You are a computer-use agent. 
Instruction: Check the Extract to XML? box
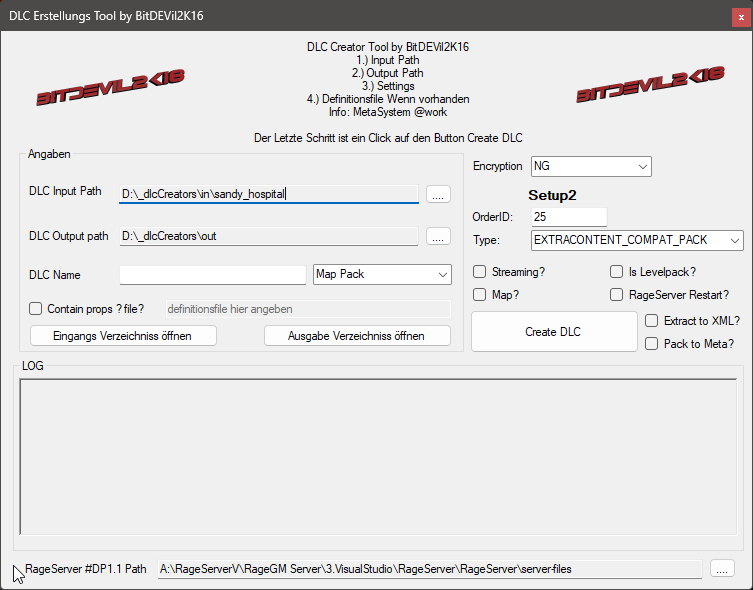pos(652,321)
